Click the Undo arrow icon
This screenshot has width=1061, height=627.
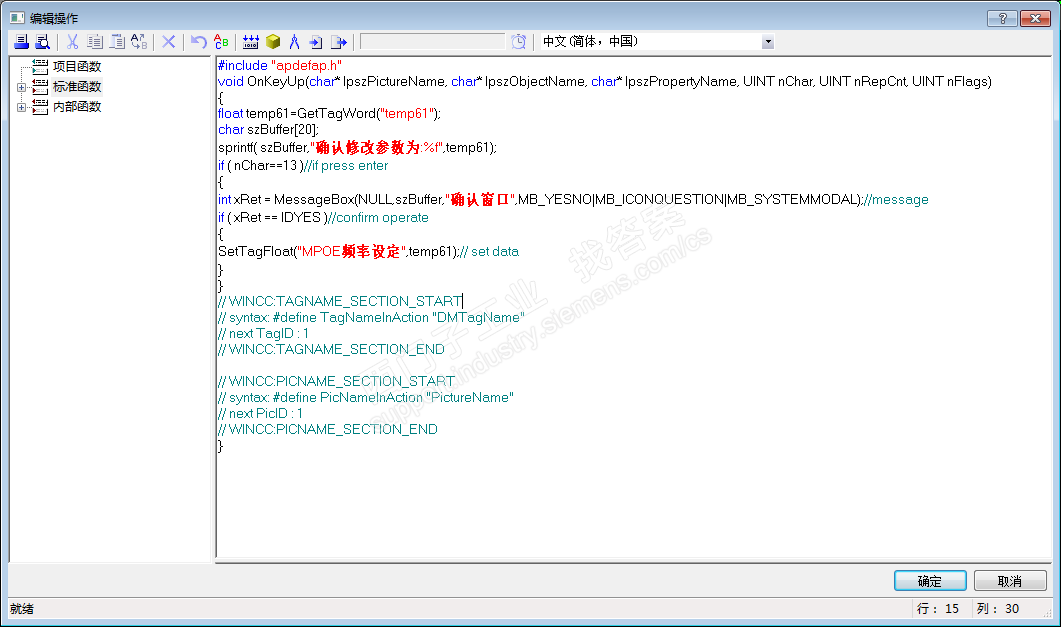click(198, 42)
